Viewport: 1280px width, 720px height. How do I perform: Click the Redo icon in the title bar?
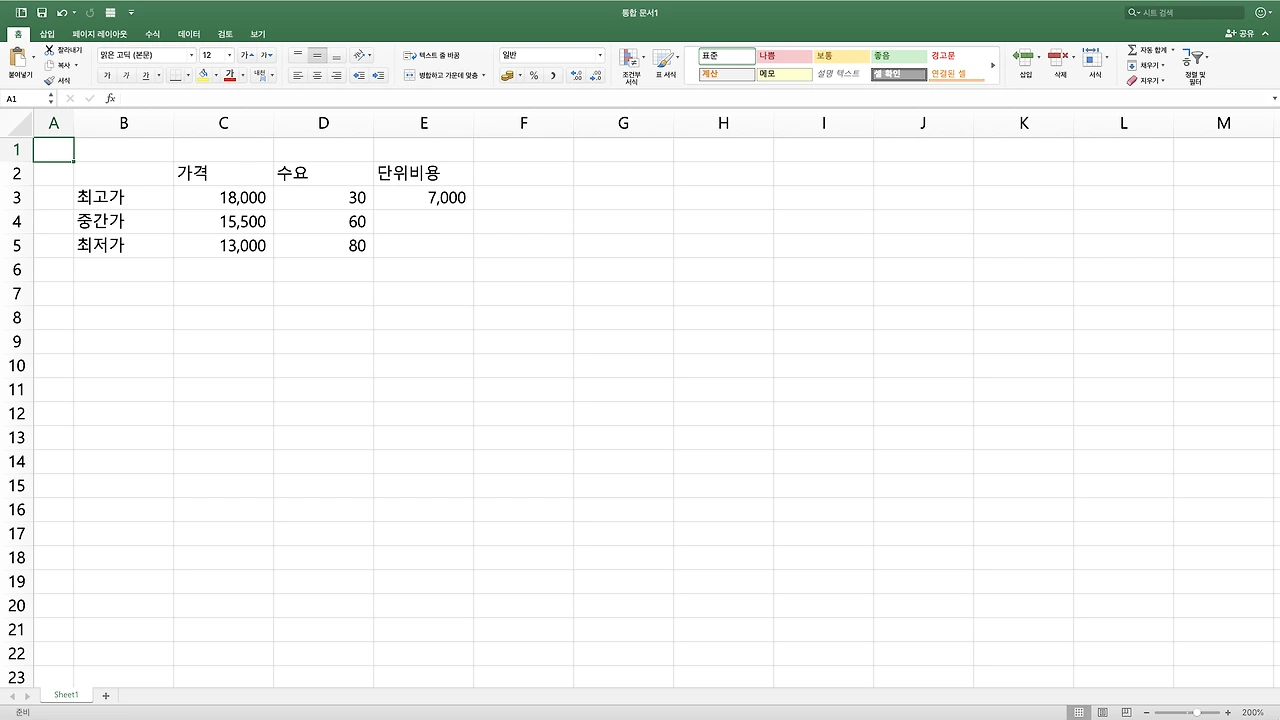(x=90, y=13)
